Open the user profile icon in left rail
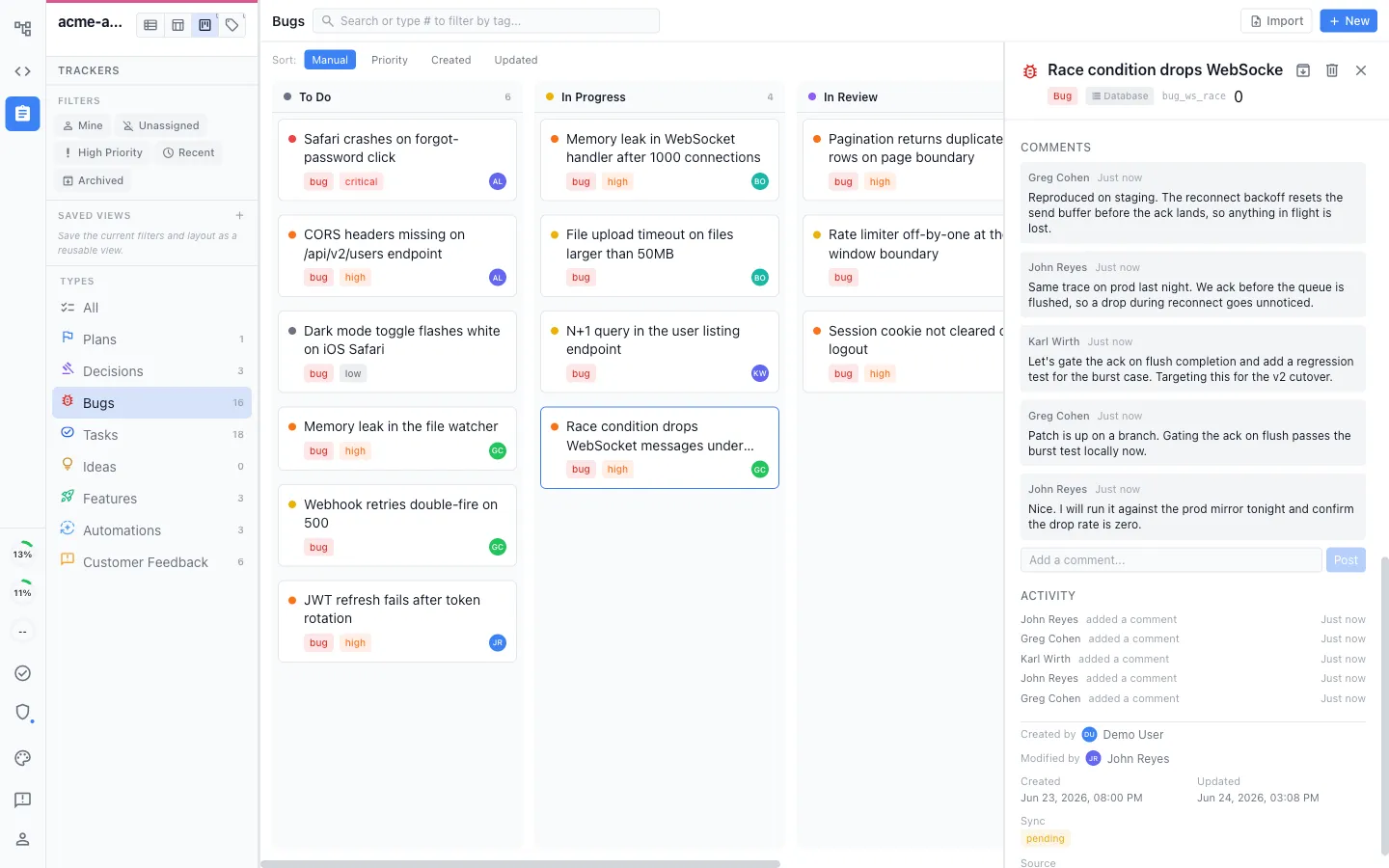This screenshot has width=1389, height=868. 22,839
